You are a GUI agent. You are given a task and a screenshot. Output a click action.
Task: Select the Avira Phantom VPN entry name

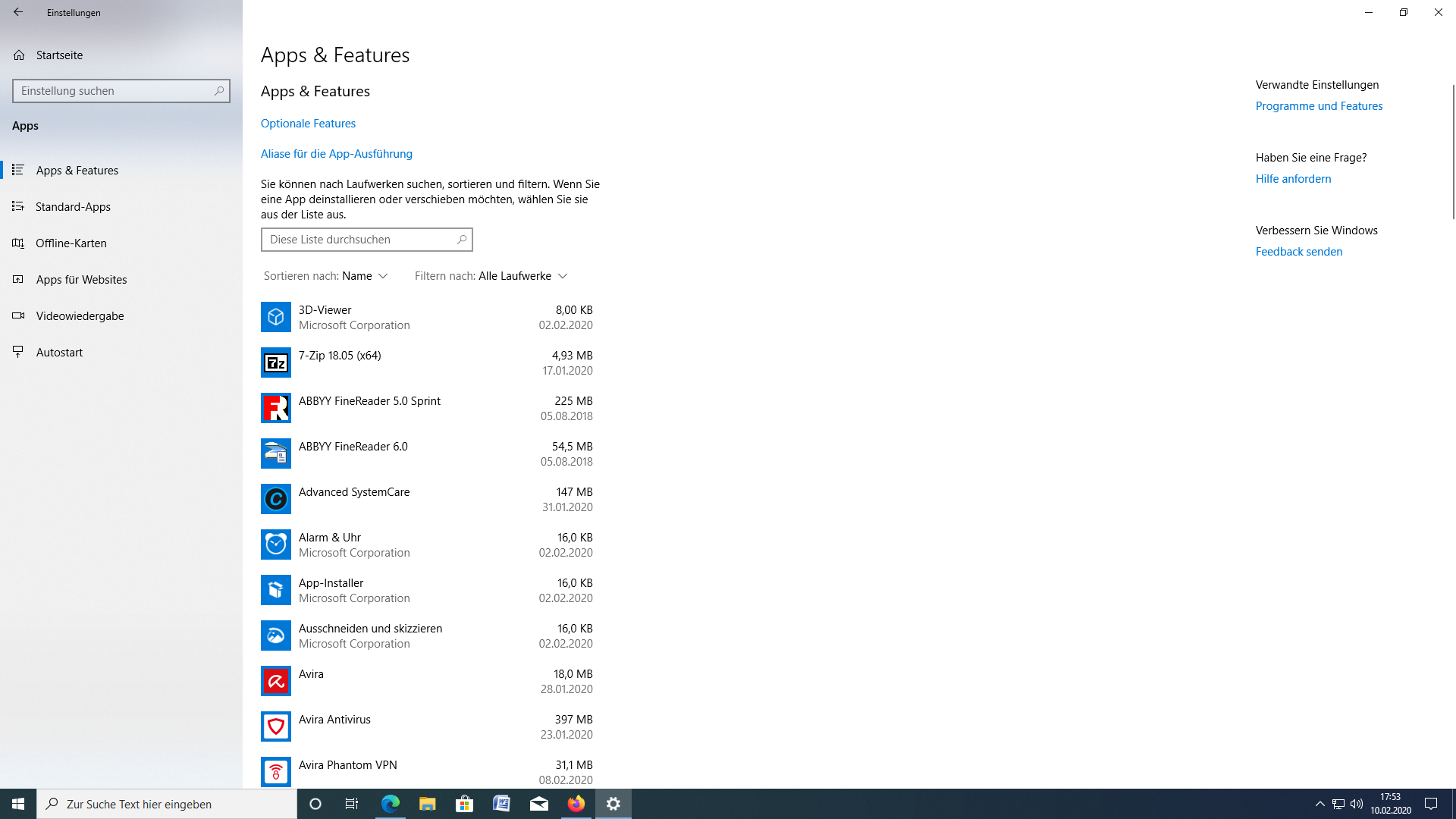(x=348, y=765)
